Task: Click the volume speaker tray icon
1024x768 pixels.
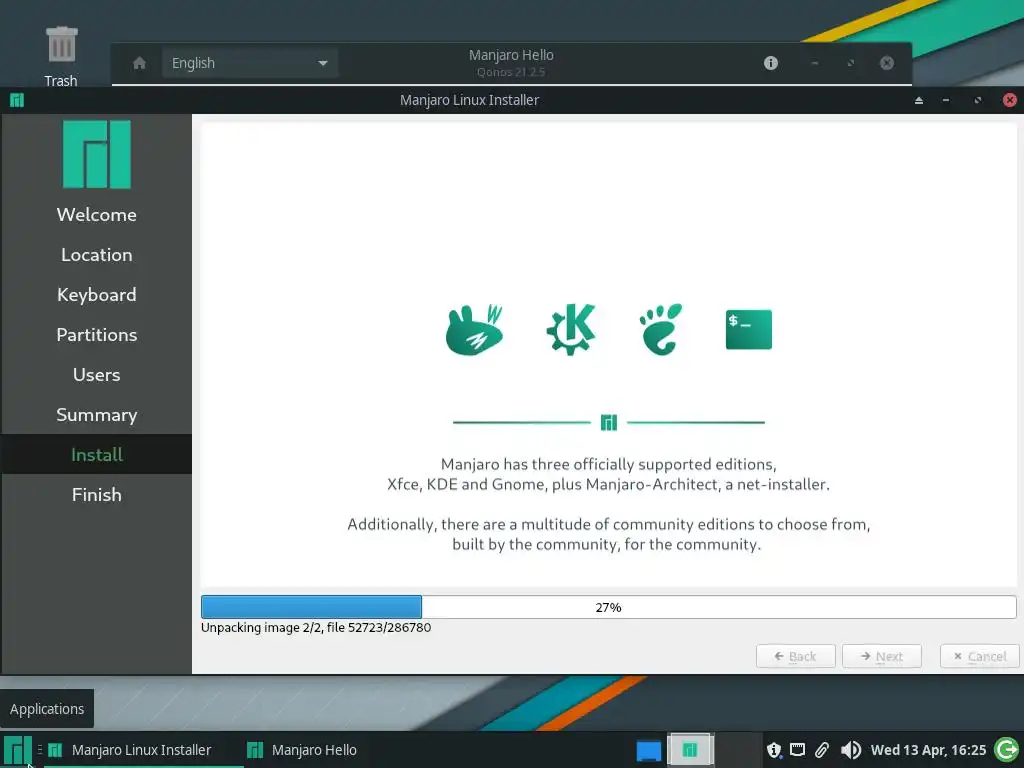Action: pos(850,750)
